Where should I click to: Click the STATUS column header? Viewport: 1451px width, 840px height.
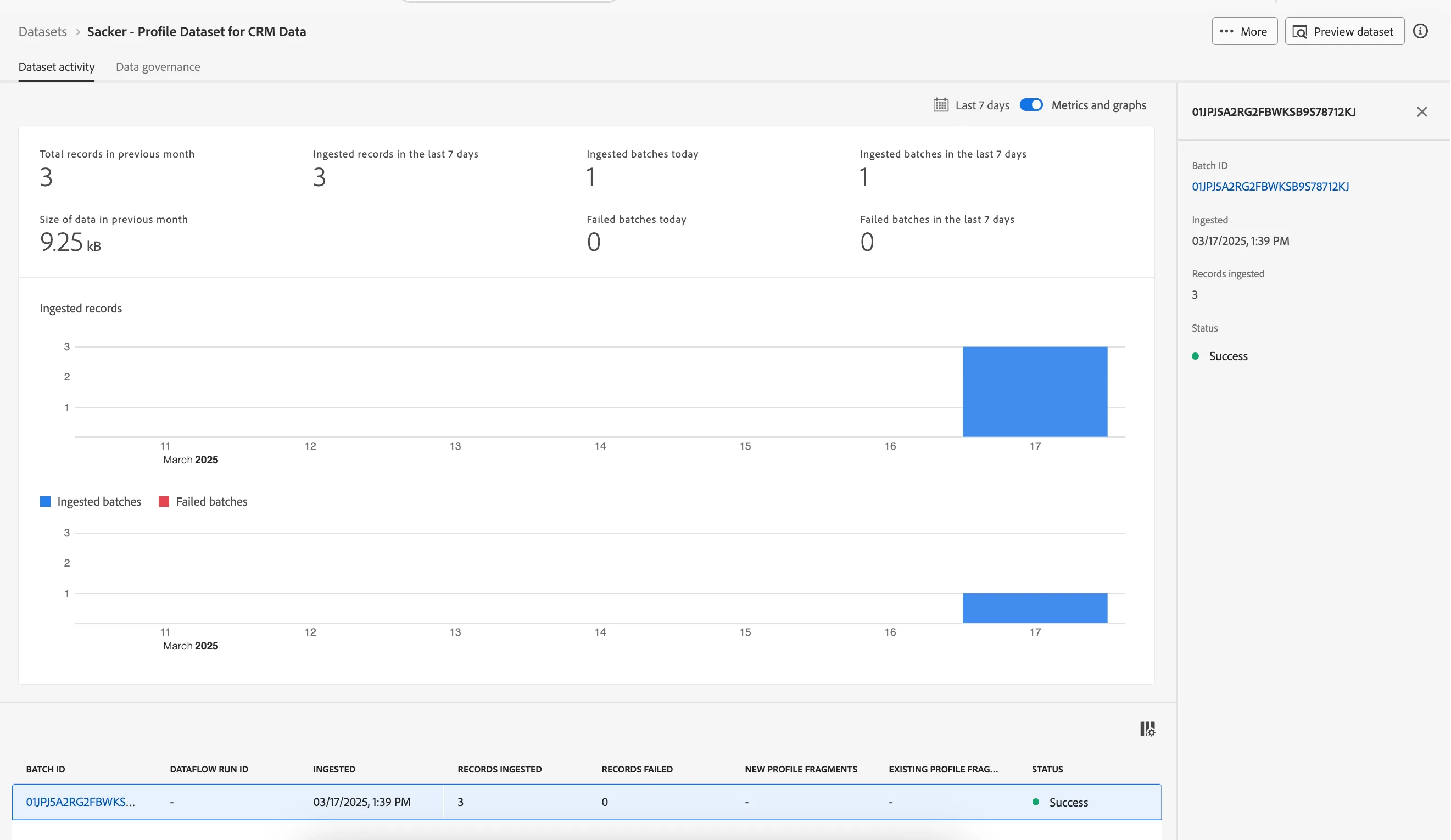pyautogui.click(x=1047, y=769)
